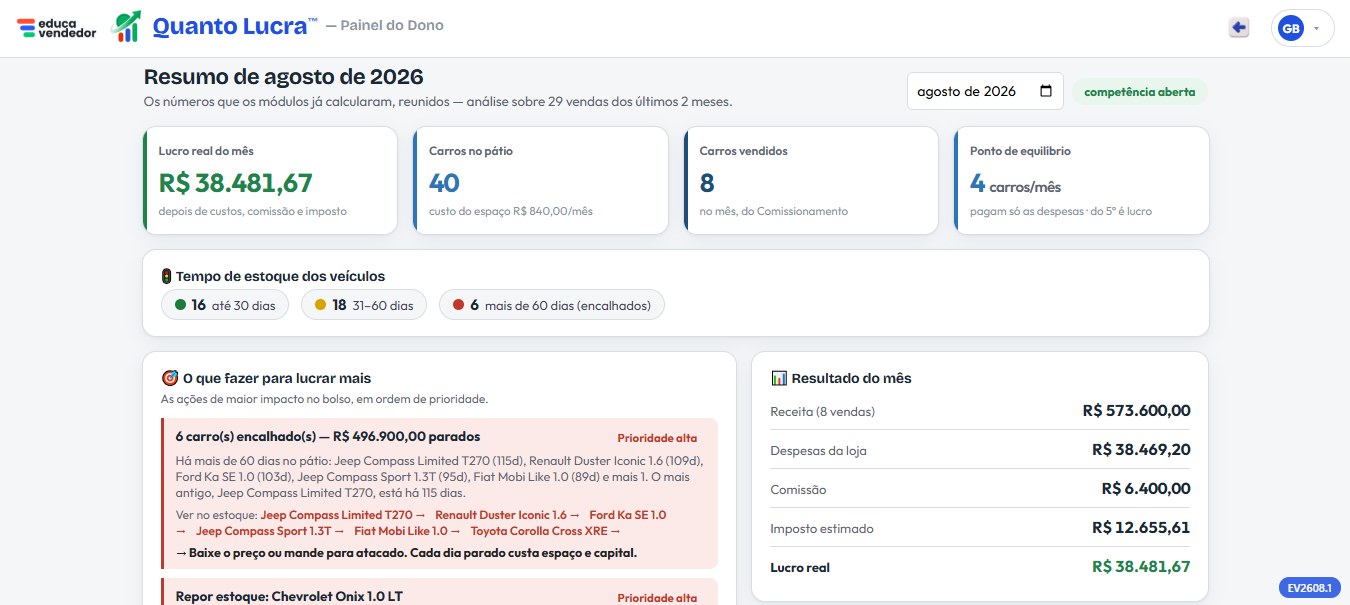Open the GB user avatar
This screenshot has width=1350, height=605.
(x=1291, y=29)
